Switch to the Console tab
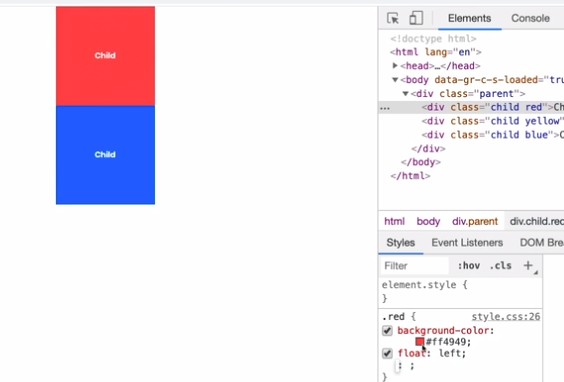 pyautogui.click(x=530, y=18)
